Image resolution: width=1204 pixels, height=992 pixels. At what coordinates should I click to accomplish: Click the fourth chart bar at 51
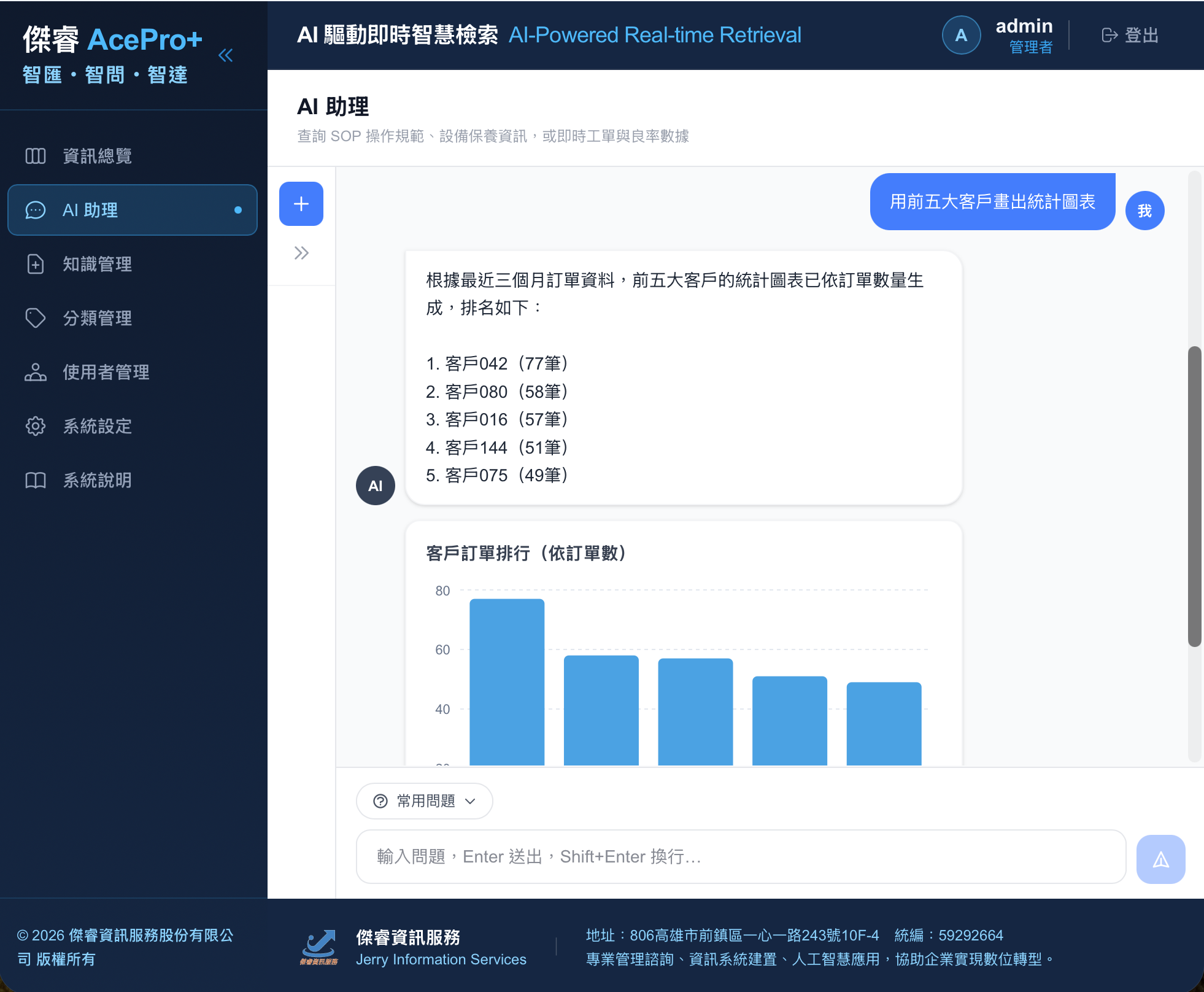[790, 721]
